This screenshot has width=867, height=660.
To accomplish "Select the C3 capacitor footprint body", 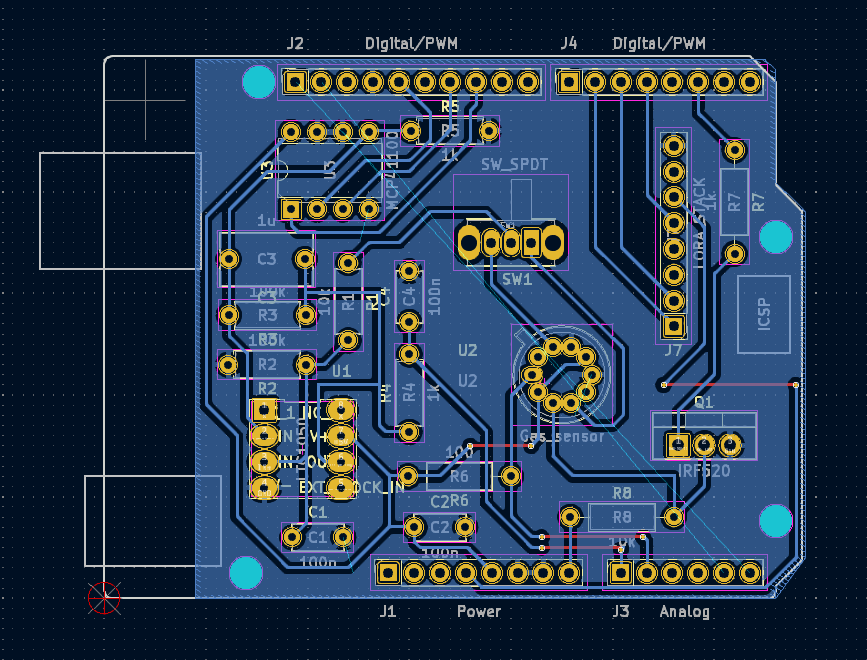I will click(267, 259).
